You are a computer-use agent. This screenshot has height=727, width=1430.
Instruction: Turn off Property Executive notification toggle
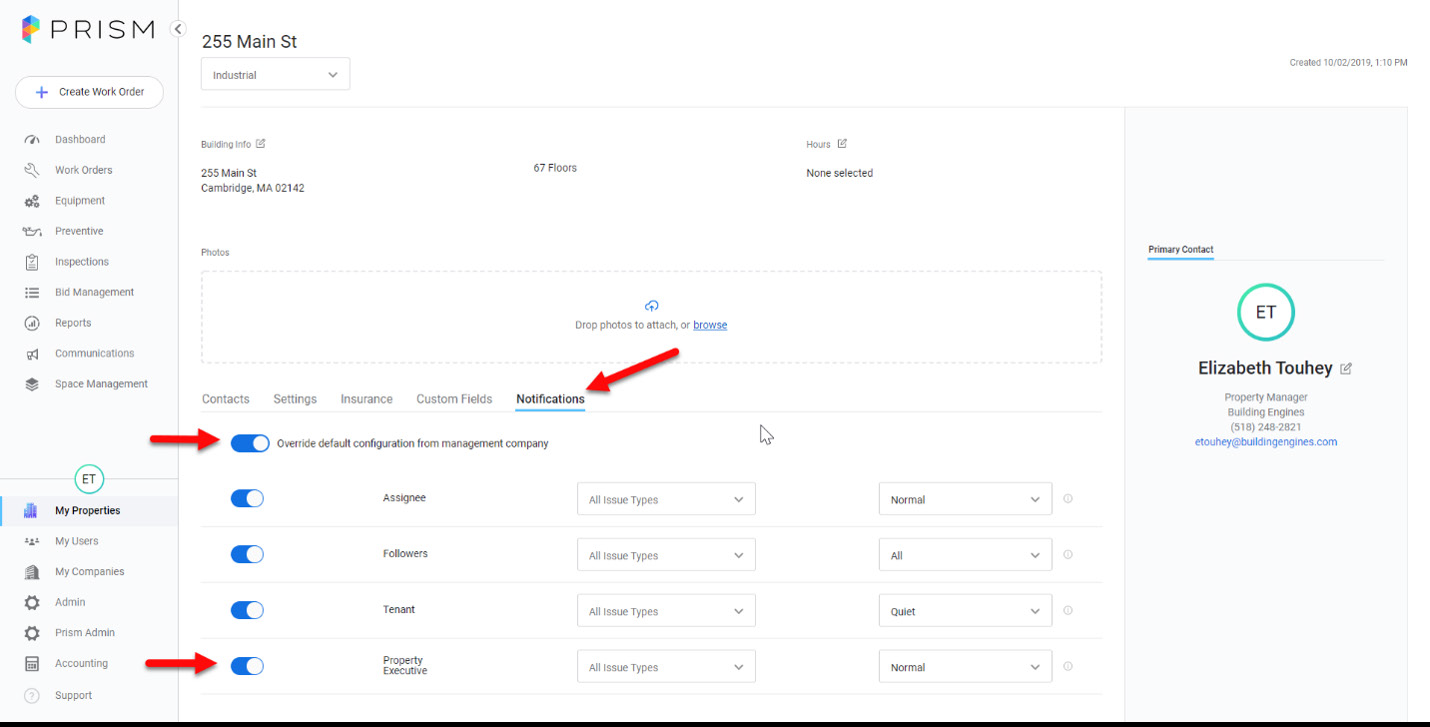click(247, 666)
